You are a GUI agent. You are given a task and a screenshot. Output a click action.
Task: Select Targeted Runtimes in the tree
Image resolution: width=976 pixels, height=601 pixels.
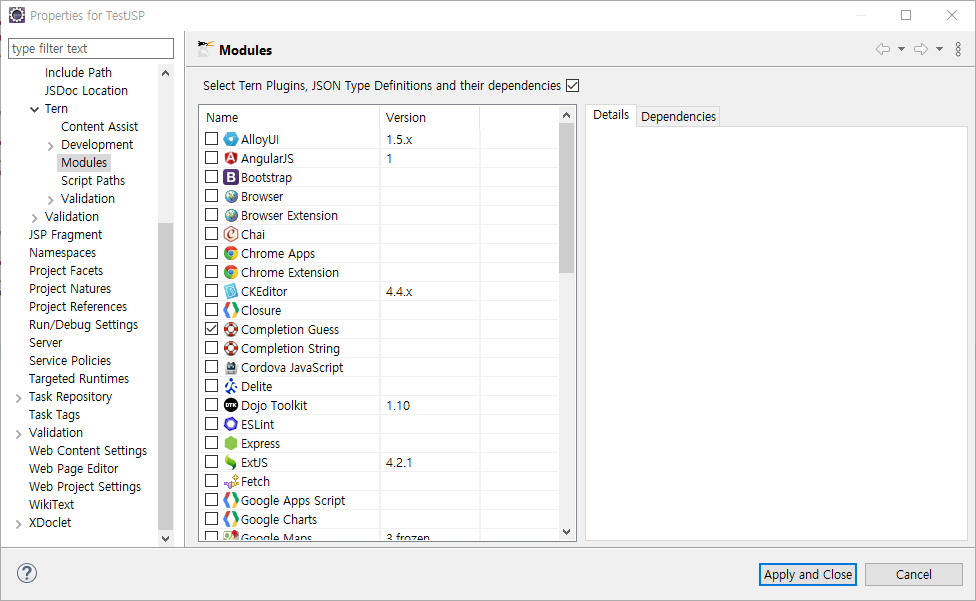click(x=79, y=378)
